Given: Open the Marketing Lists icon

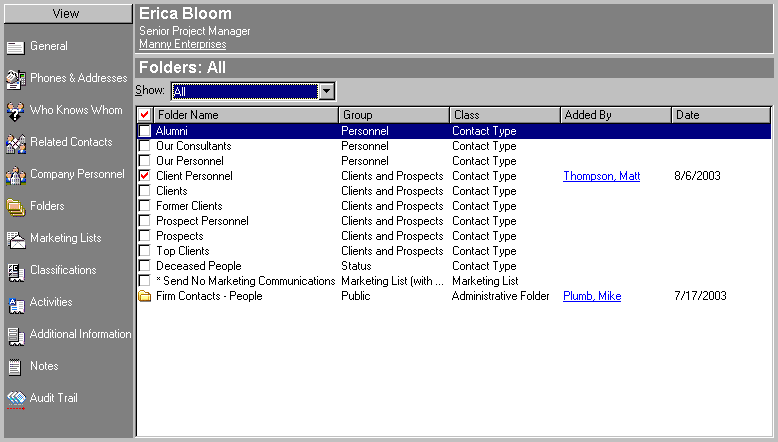Looking at the screenshot, I should click(x=15, y=239).
